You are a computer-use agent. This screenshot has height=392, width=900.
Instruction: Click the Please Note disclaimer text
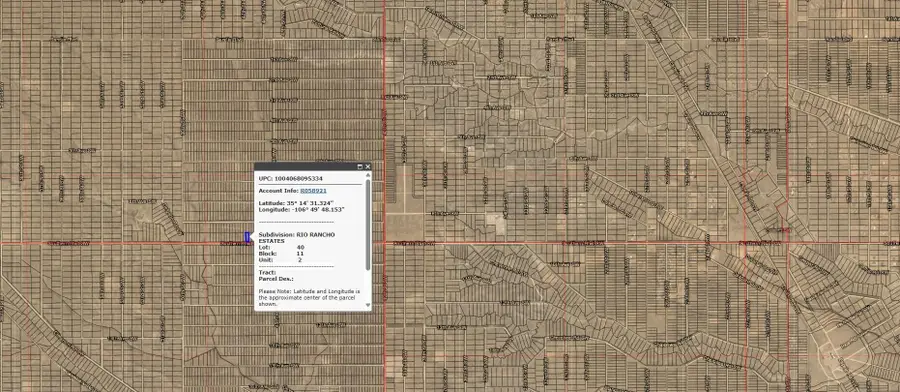pyautogui.click(x=309, y=298)
